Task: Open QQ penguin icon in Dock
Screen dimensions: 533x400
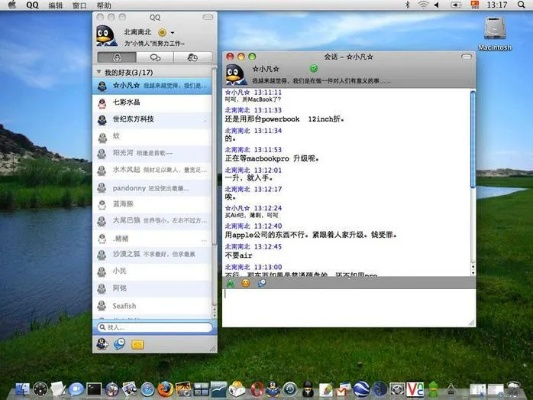Action: click(x=272, y=389)
